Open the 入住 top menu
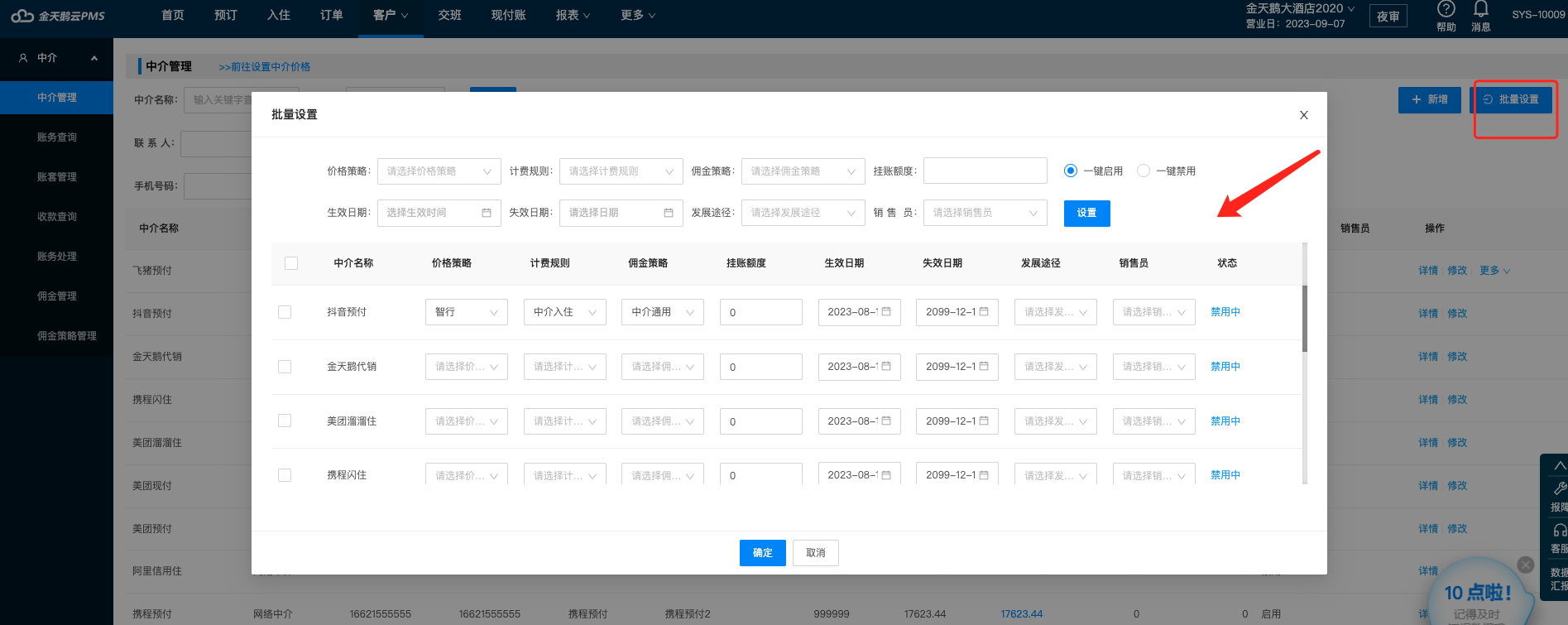Viewport: 1568px width, 625px height. pos(279,16)
